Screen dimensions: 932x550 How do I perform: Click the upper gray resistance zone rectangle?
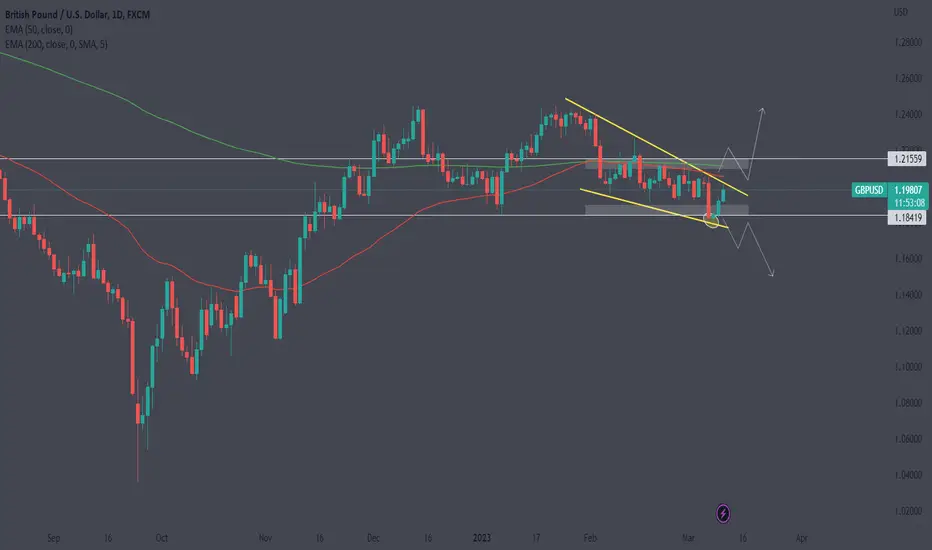pyautogui.click(x=666, y=164)
